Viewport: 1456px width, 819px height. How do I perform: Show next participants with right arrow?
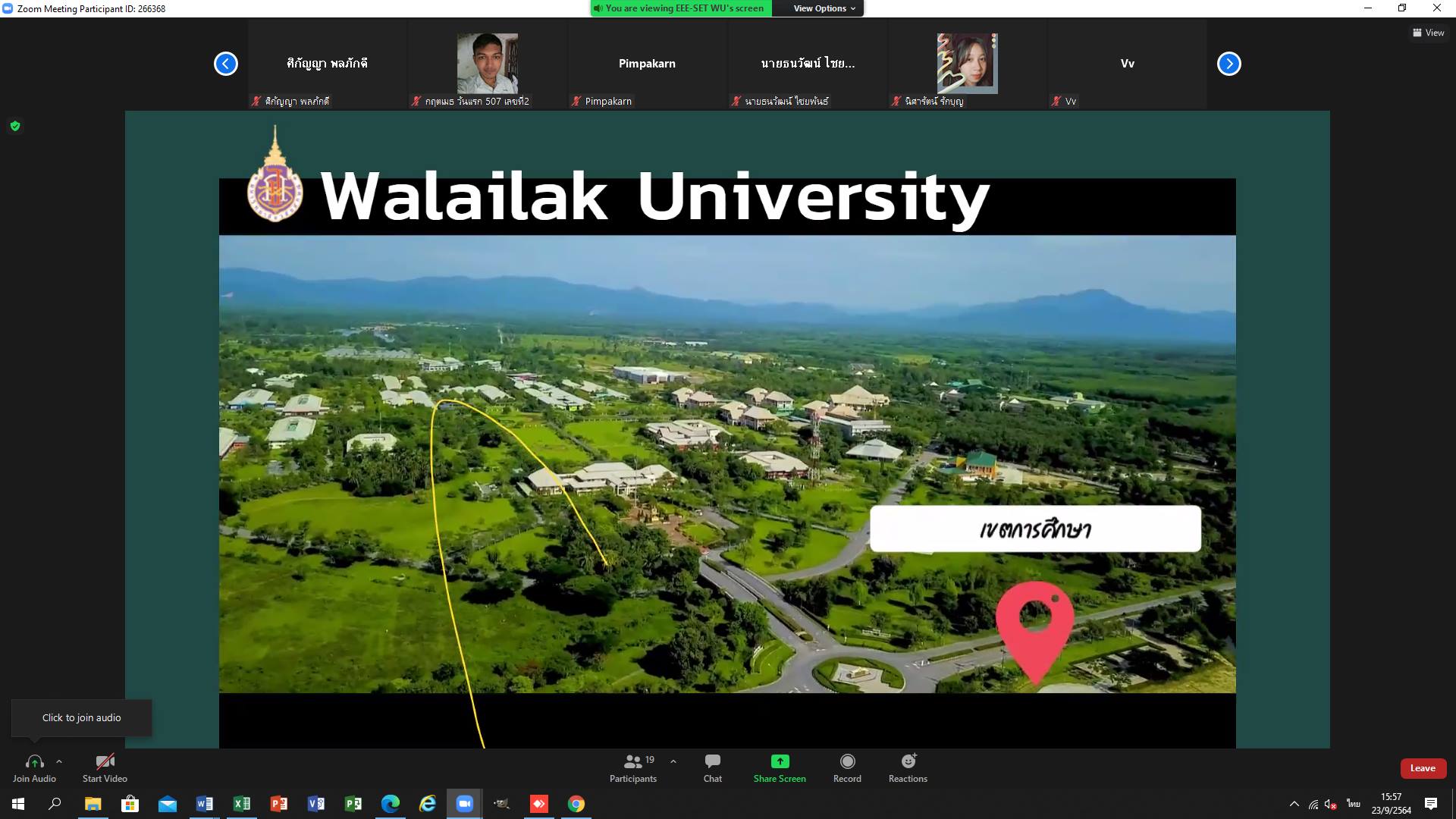(x=1228, y=64)
